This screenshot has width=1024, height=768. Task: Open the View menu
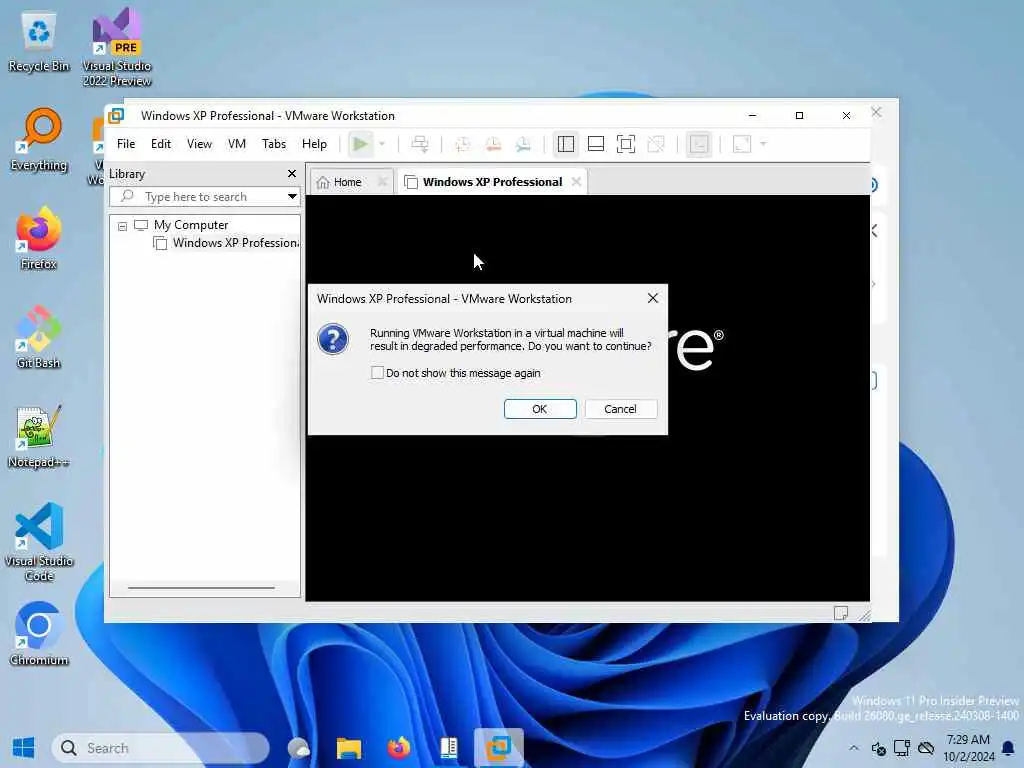coord(199,144)
